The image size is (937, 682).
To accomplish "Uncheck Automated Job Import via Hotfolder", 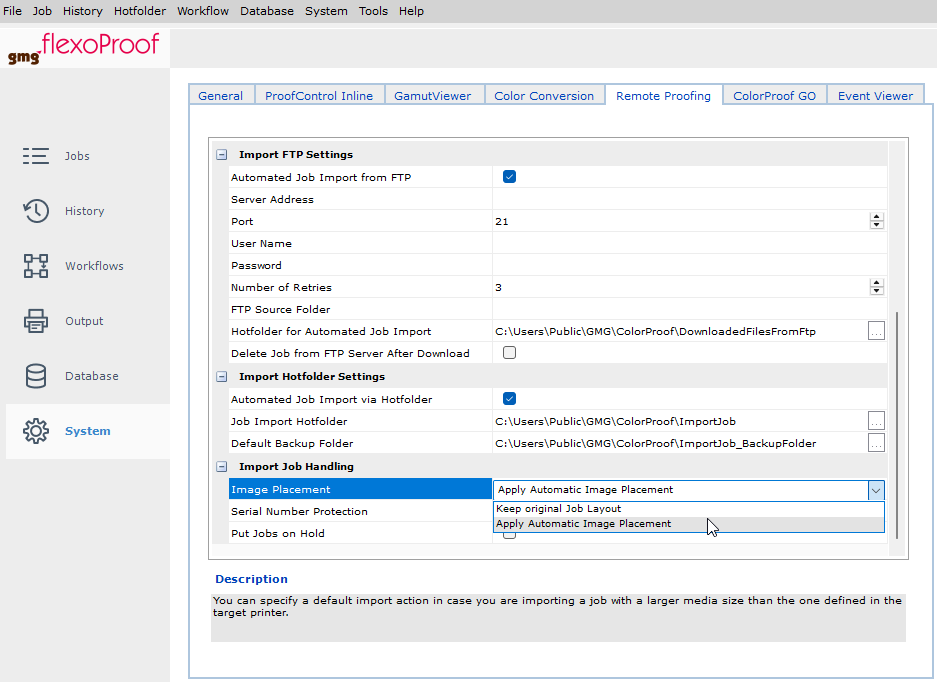I will [509, 398].
